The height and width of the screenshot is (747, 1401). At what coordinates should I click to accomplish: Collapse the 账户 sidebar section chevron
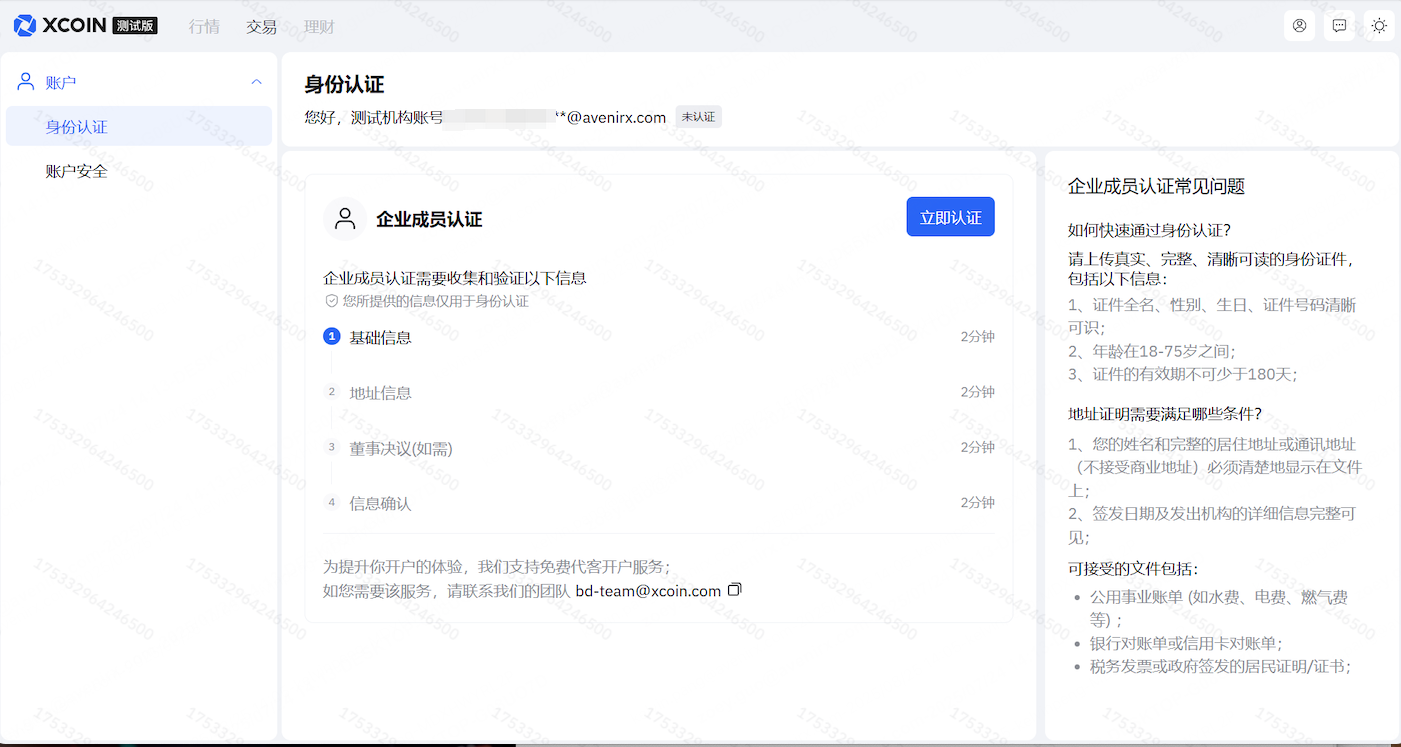[x=256, y=82]
